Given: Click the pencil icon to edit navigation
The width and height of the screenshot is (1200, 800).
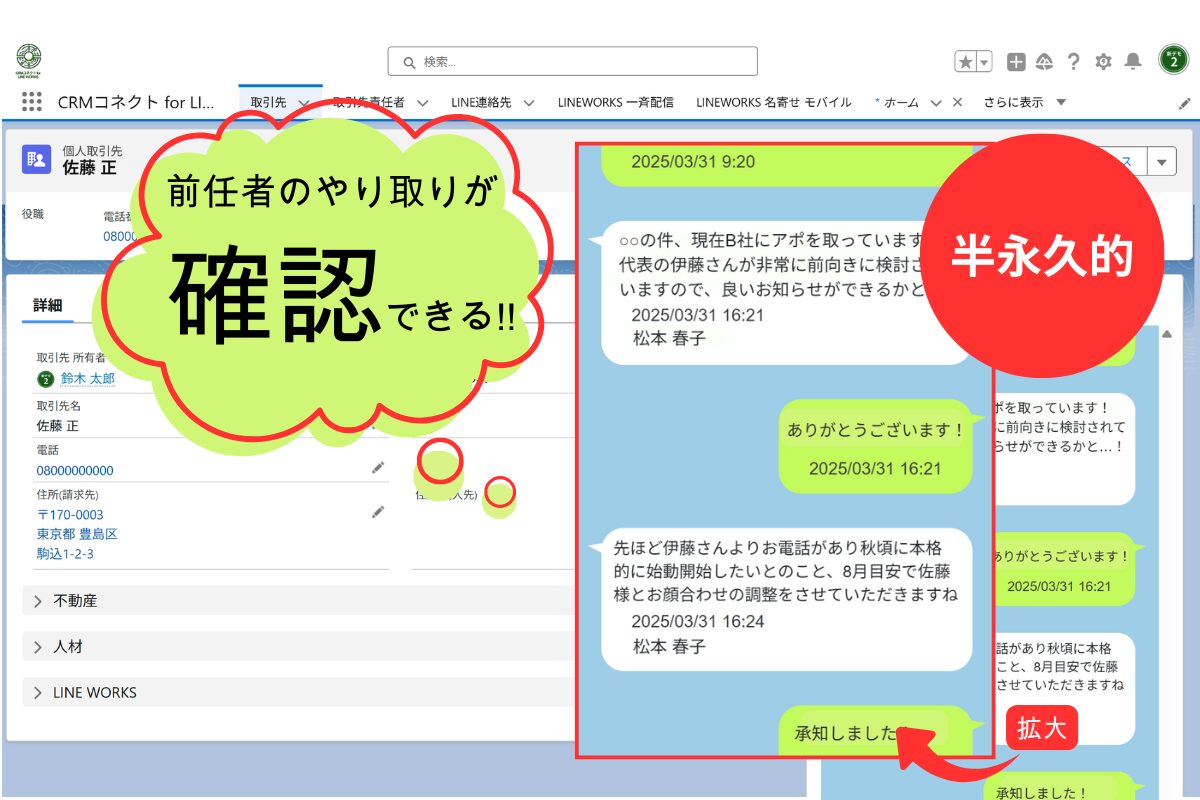Looking at the screenshot, I should [1185, 103].
